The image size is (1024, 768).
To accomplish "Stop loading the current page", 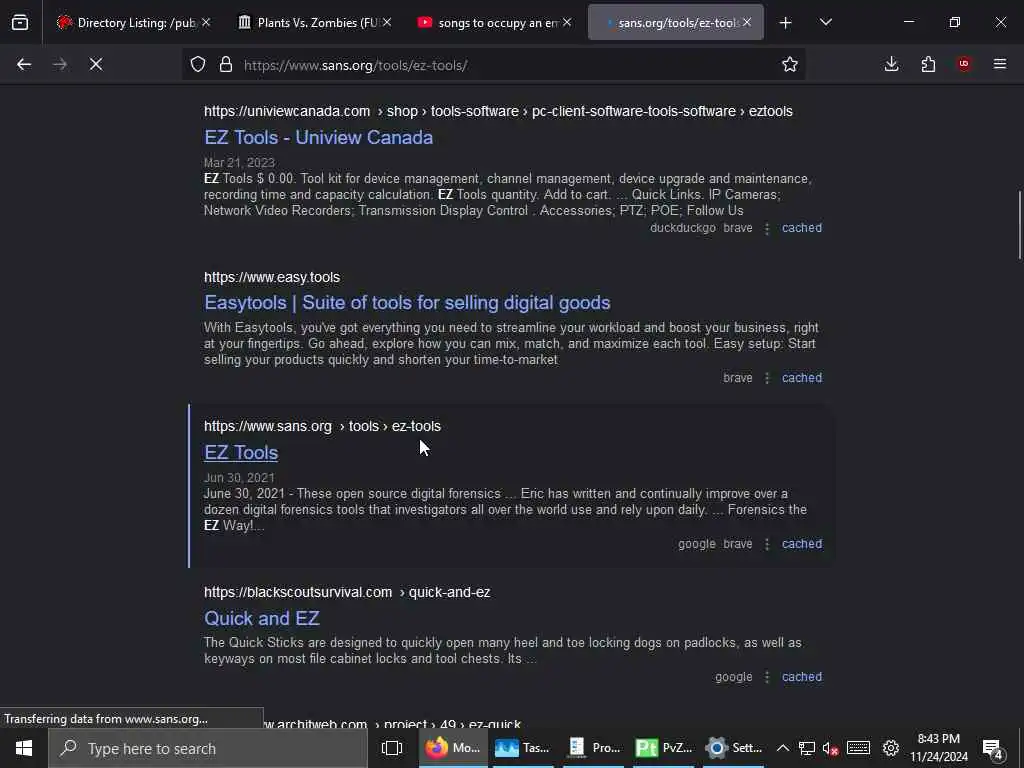I will [x=96, y=64].
